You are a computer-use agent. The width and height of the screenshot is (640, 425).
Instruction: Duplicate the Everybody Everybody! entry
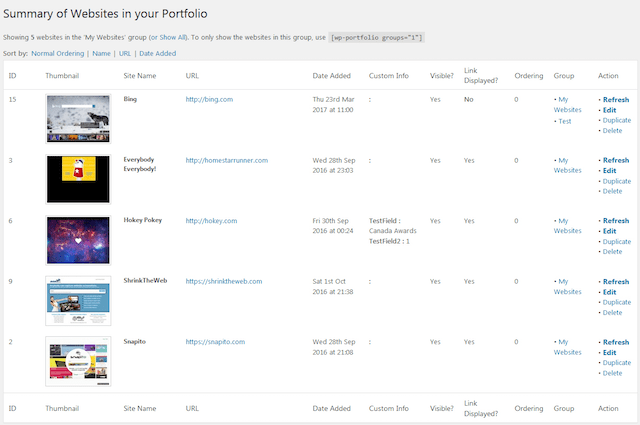pyautogui.click(x=617, y=181)
